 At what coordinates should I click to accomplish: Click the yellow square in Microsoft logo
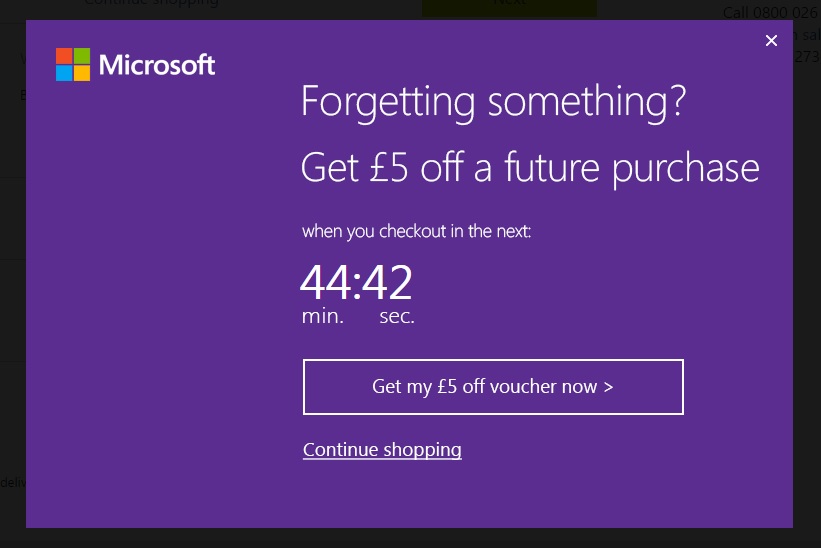pos(82,73)
